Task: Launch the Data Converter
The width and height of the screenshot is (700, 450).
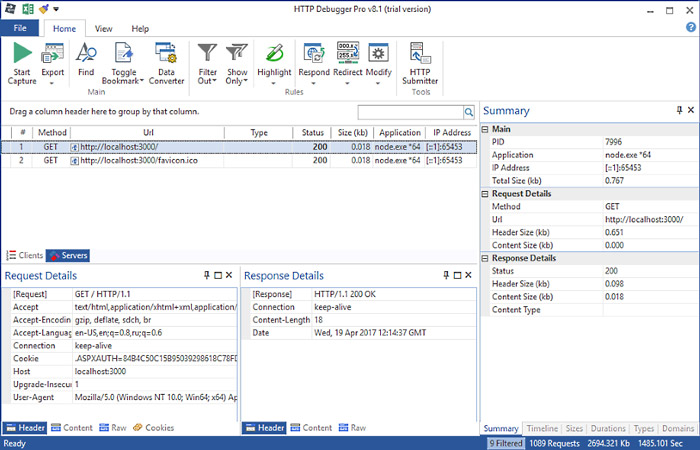Action: pyautogui.click(x=166, y=63)
